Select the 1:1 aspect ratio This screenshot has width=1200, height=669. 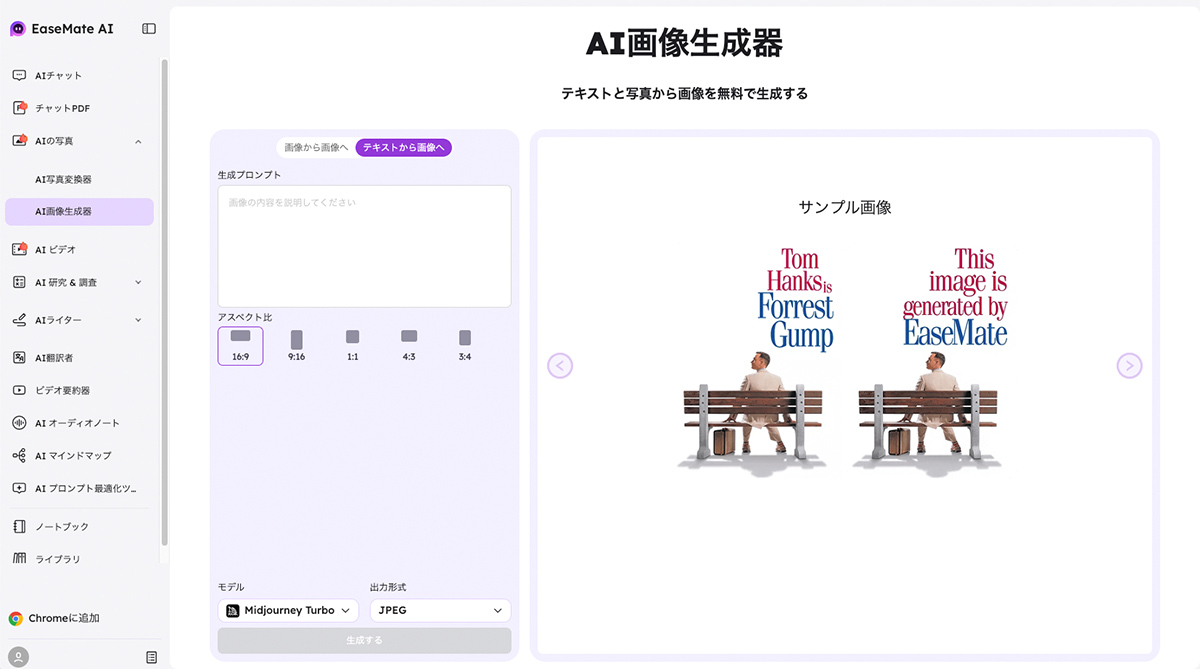click(x=352, y=345)
